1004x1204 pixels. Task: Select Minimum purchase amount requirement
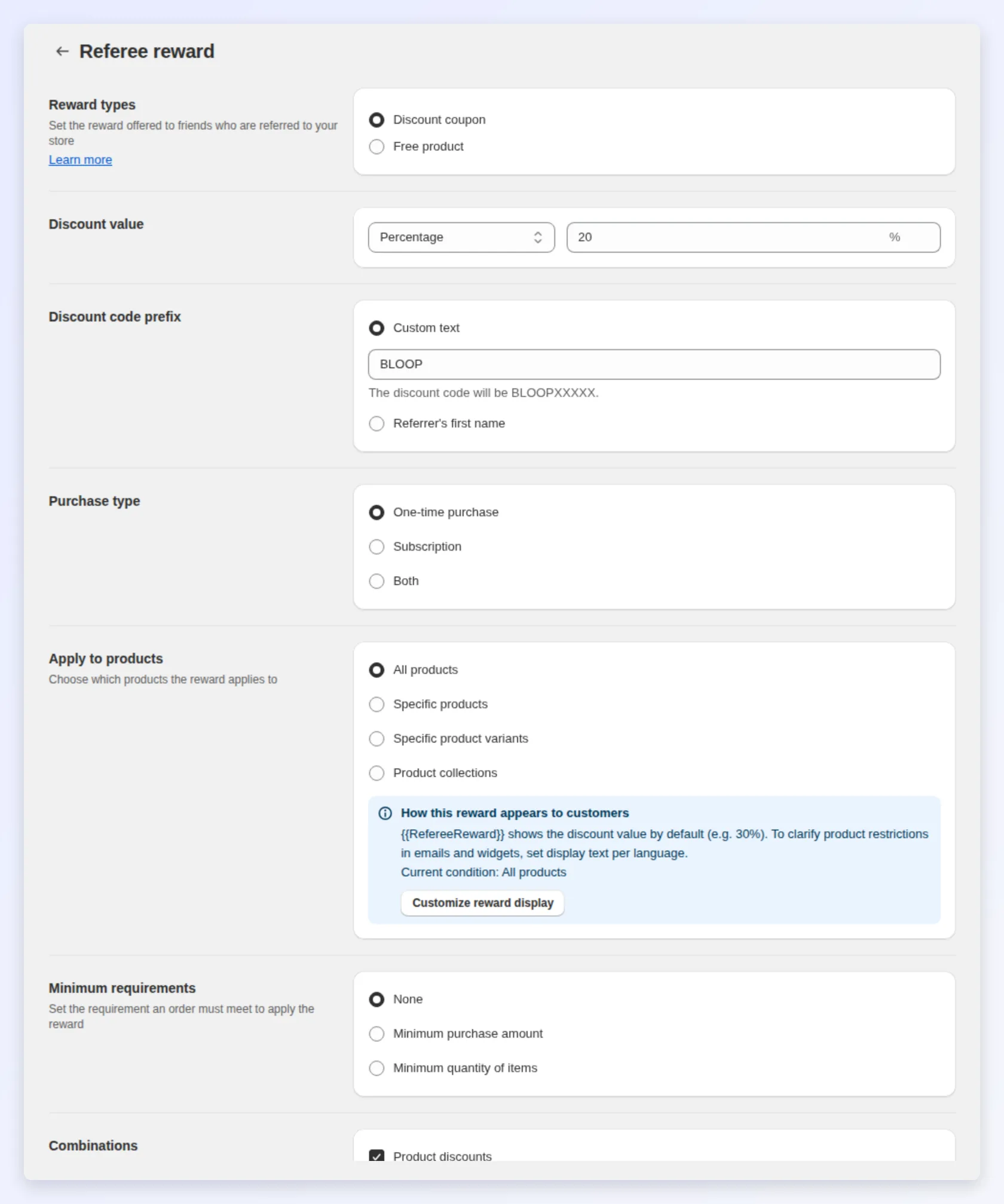[x=376, y=1034]
